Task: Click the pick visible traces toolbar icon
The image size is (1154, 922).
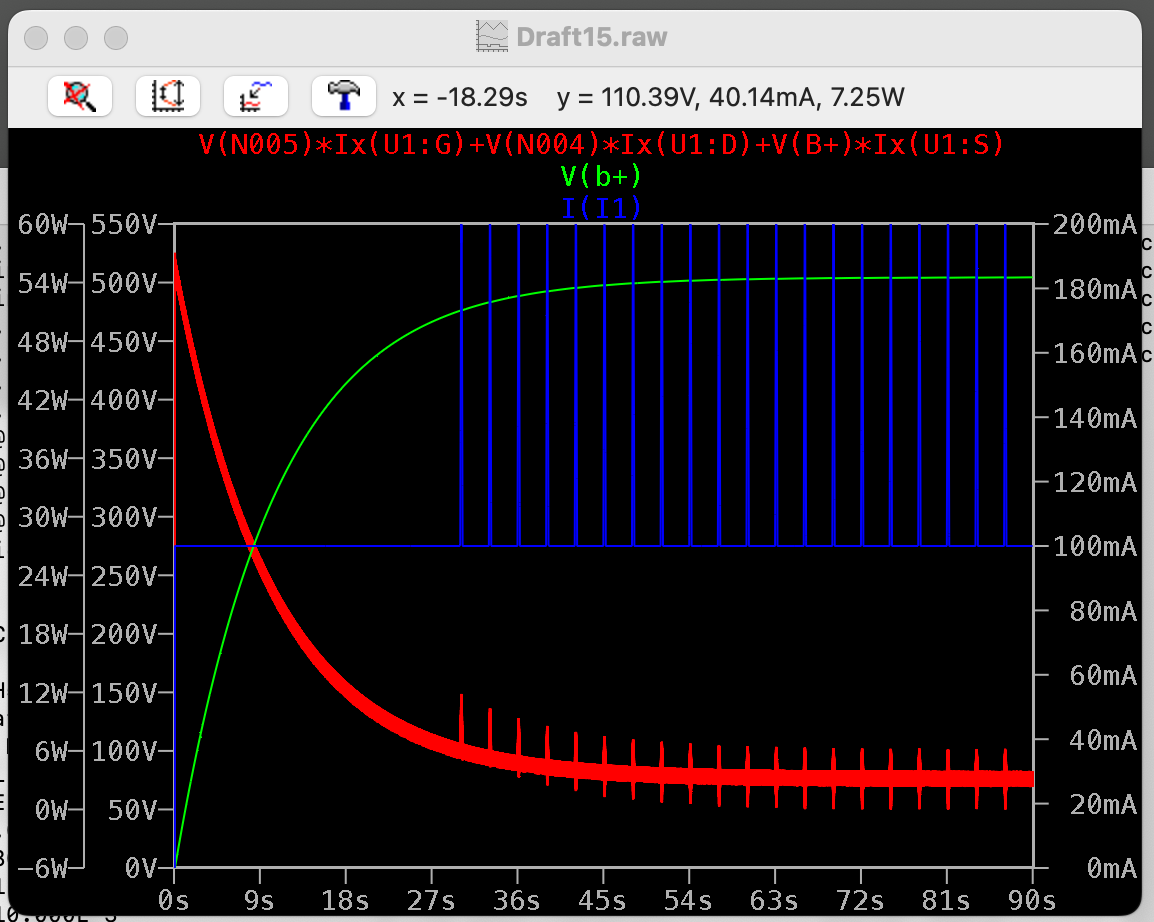Action: [x=255, y=96]
